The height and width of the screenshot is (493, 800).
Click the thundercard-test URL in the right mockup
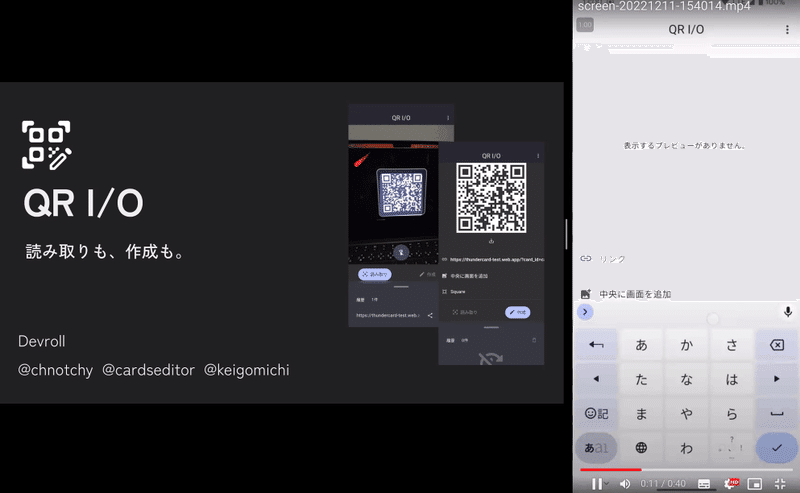[497, 260]
